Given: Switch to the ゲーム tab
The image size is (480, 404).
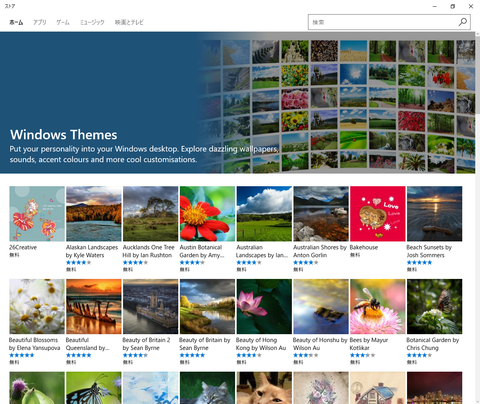Looking at the screenshot, I should pyautogui.click(x=63, y=22).
